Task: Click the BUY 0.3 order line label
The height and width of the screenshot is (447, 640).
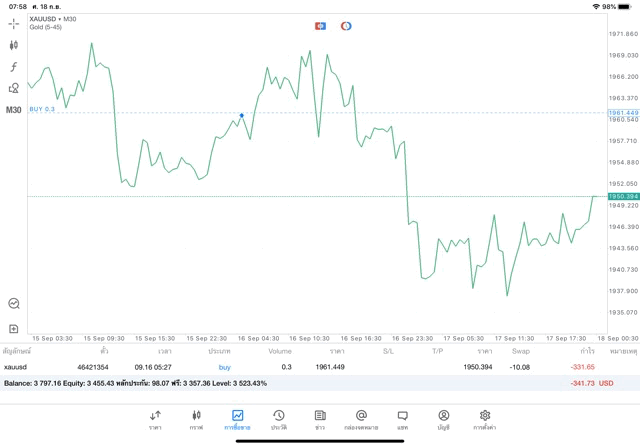Action: pos(43,108)
